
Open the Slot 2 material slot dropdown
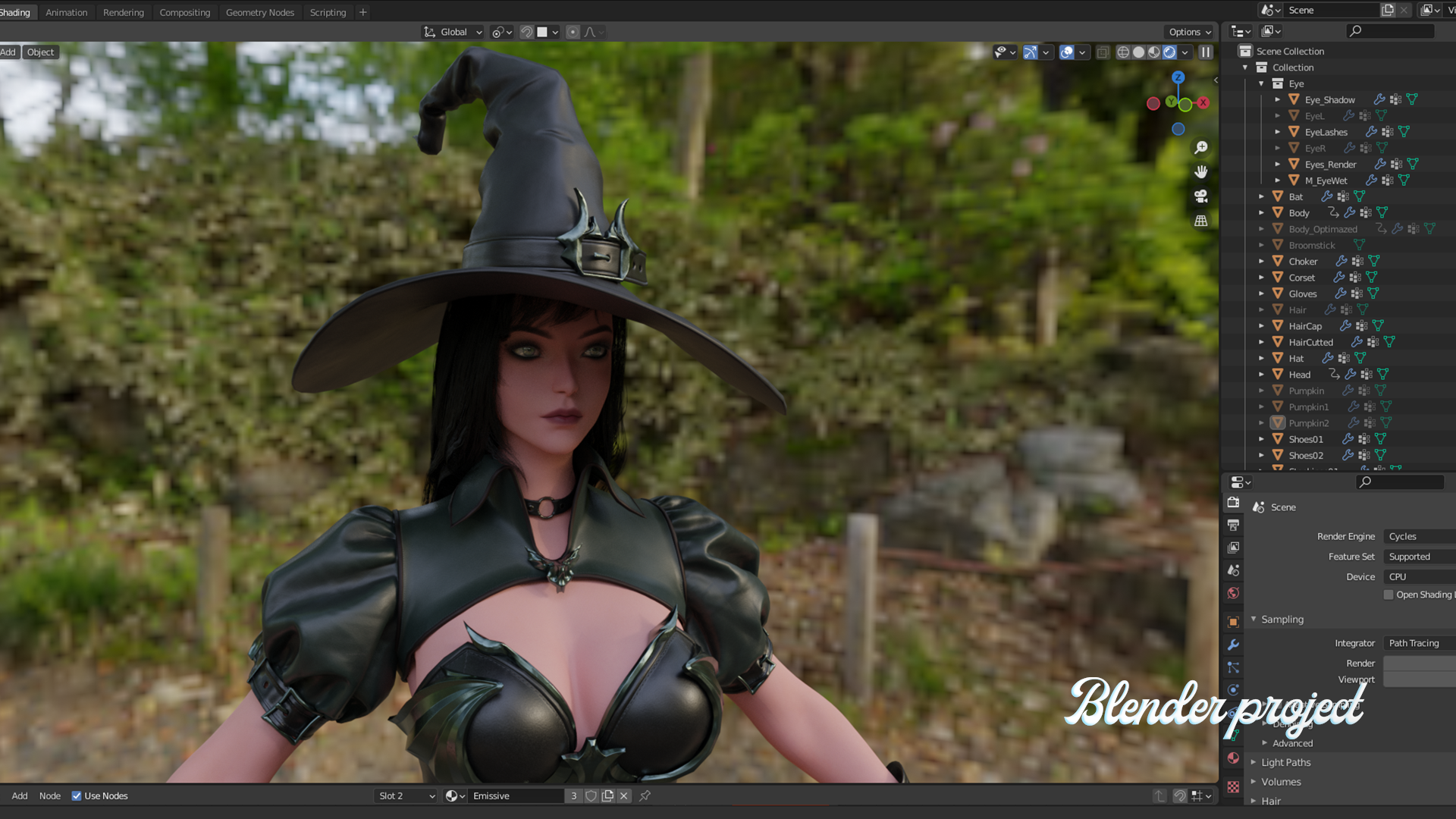[406, 795]
